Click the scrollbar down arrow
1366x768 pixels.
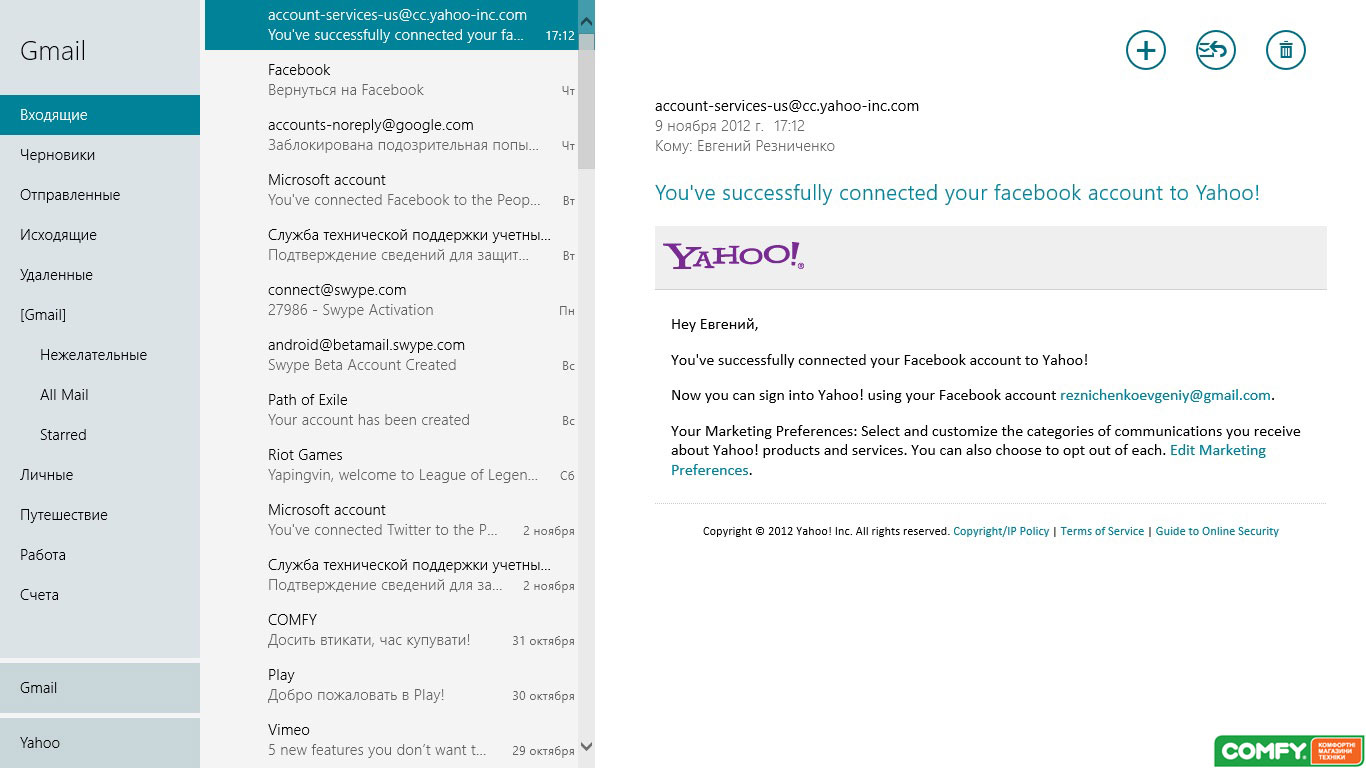click(x=587, y=746)
